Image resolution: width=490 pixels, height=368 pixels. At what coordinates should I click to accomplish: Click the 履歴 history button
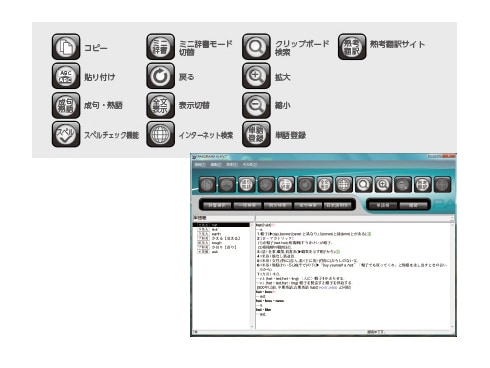click(413, 205)
